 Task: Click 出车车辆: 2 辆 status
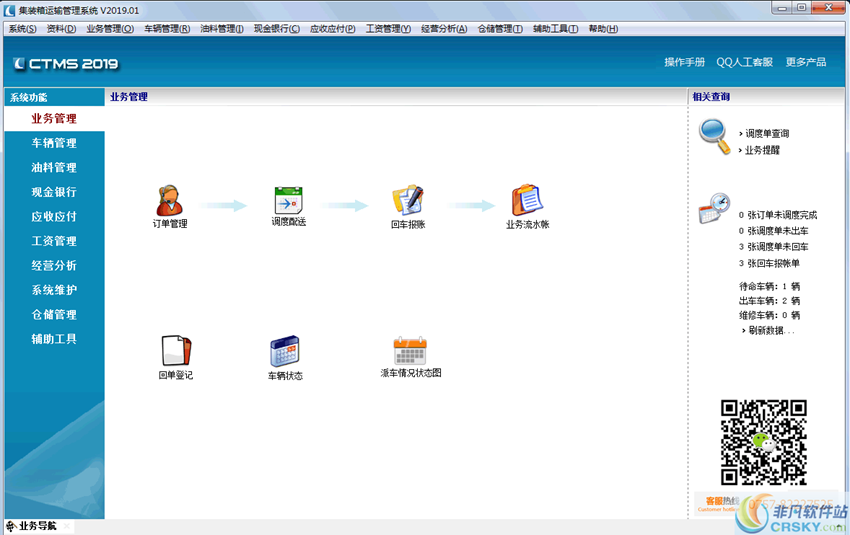[x=769, y=301]
